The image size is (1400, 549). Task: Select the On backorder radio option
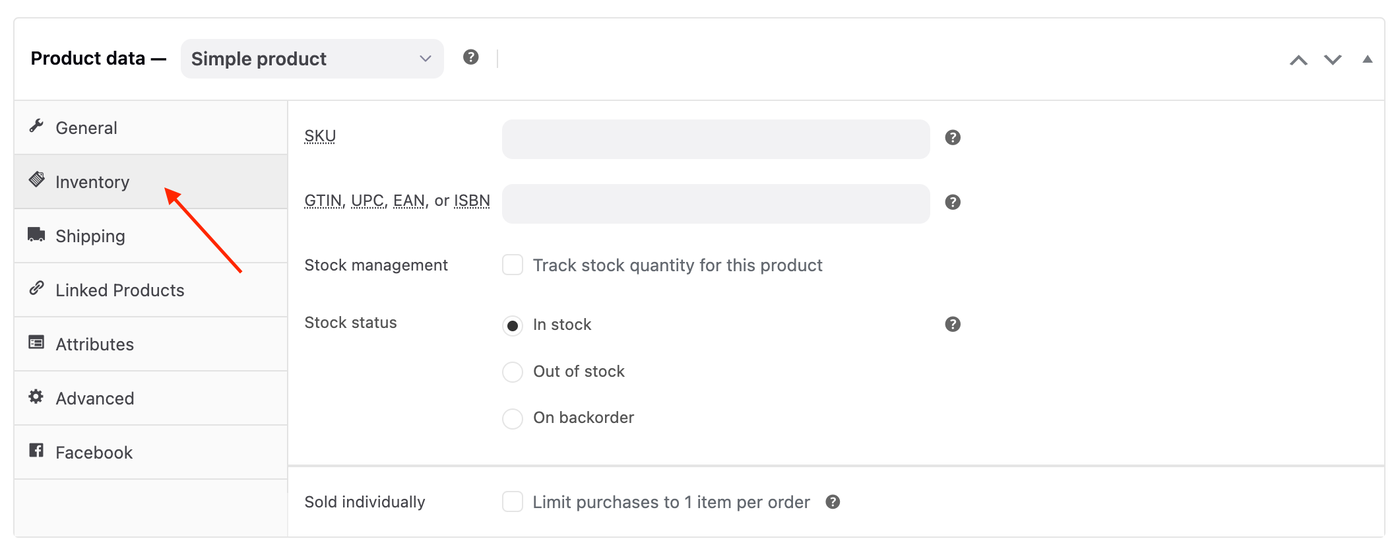coord(513,418)
